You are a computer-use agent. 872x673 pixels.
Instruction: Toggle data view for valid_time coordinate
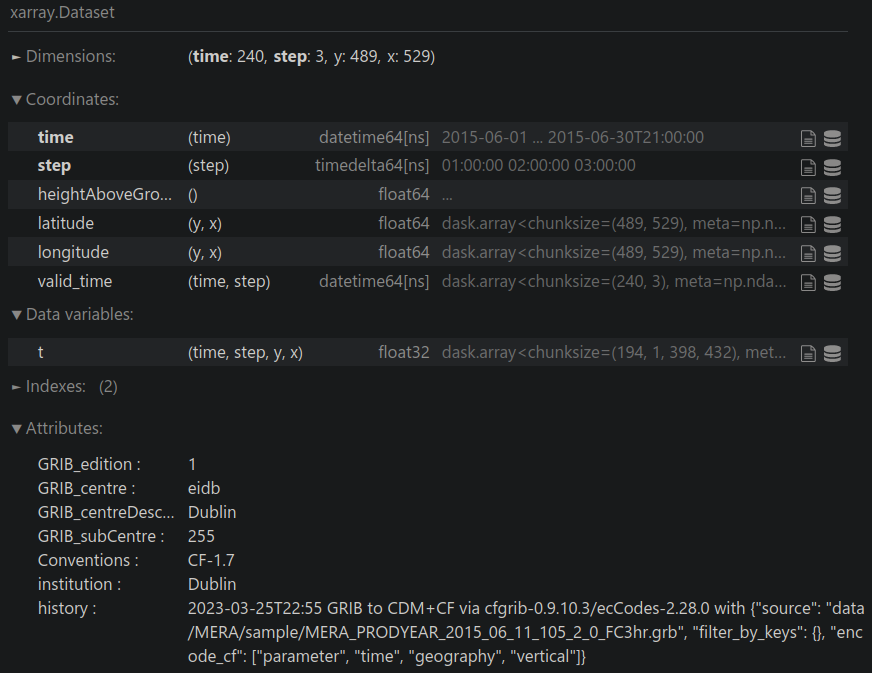tap(832, 282)
